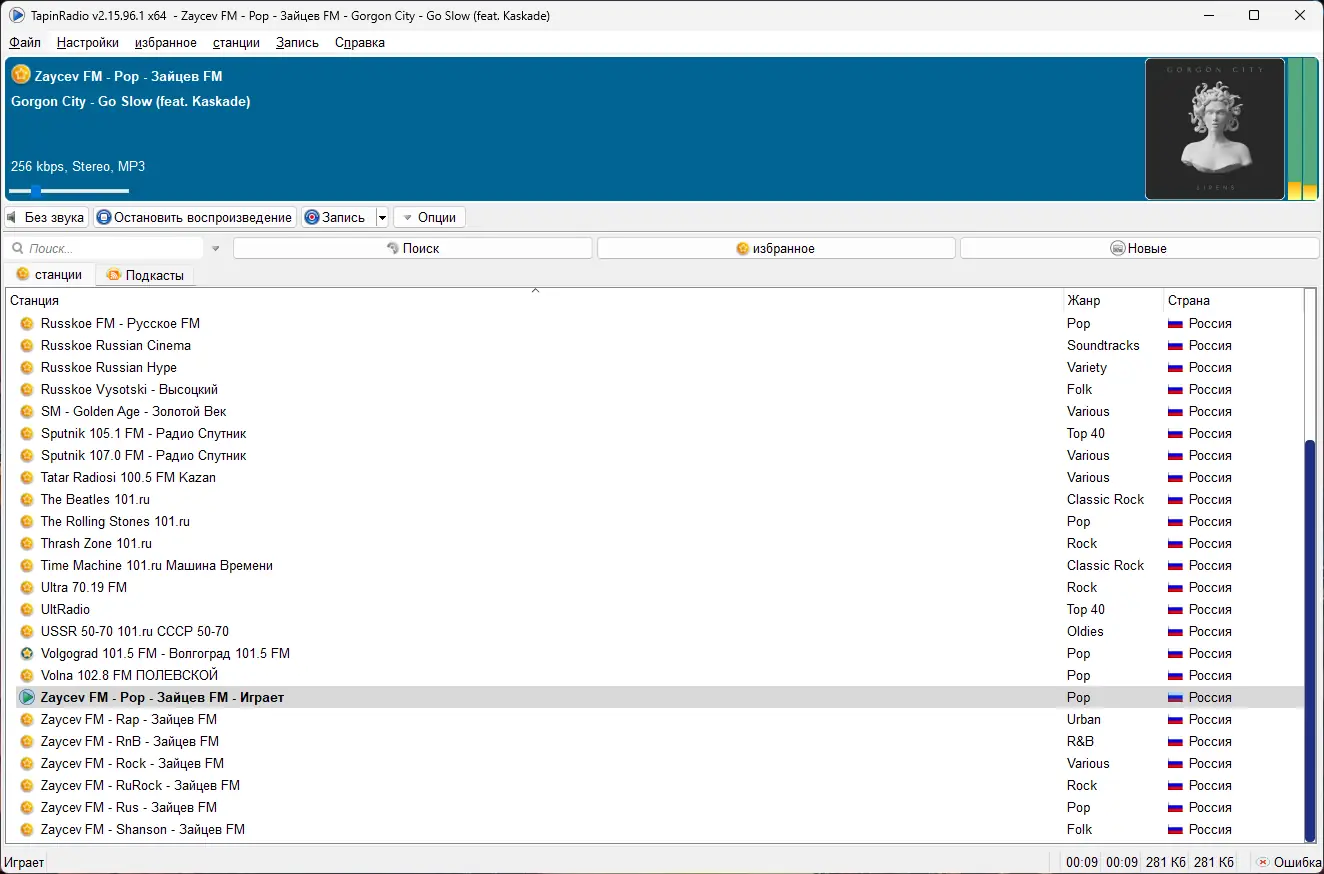Screen dimensions: 1324x874
Task: Click the star icon of Thrash Zone 101.ru
Action: (27, 544)
